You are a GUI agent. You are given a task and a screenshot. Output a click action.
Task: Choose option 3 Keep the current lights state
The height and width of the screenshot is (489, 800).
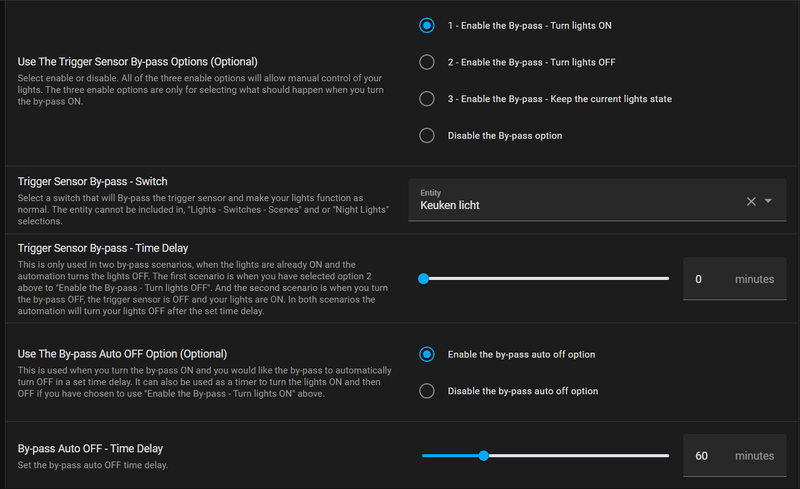(427, 99)
